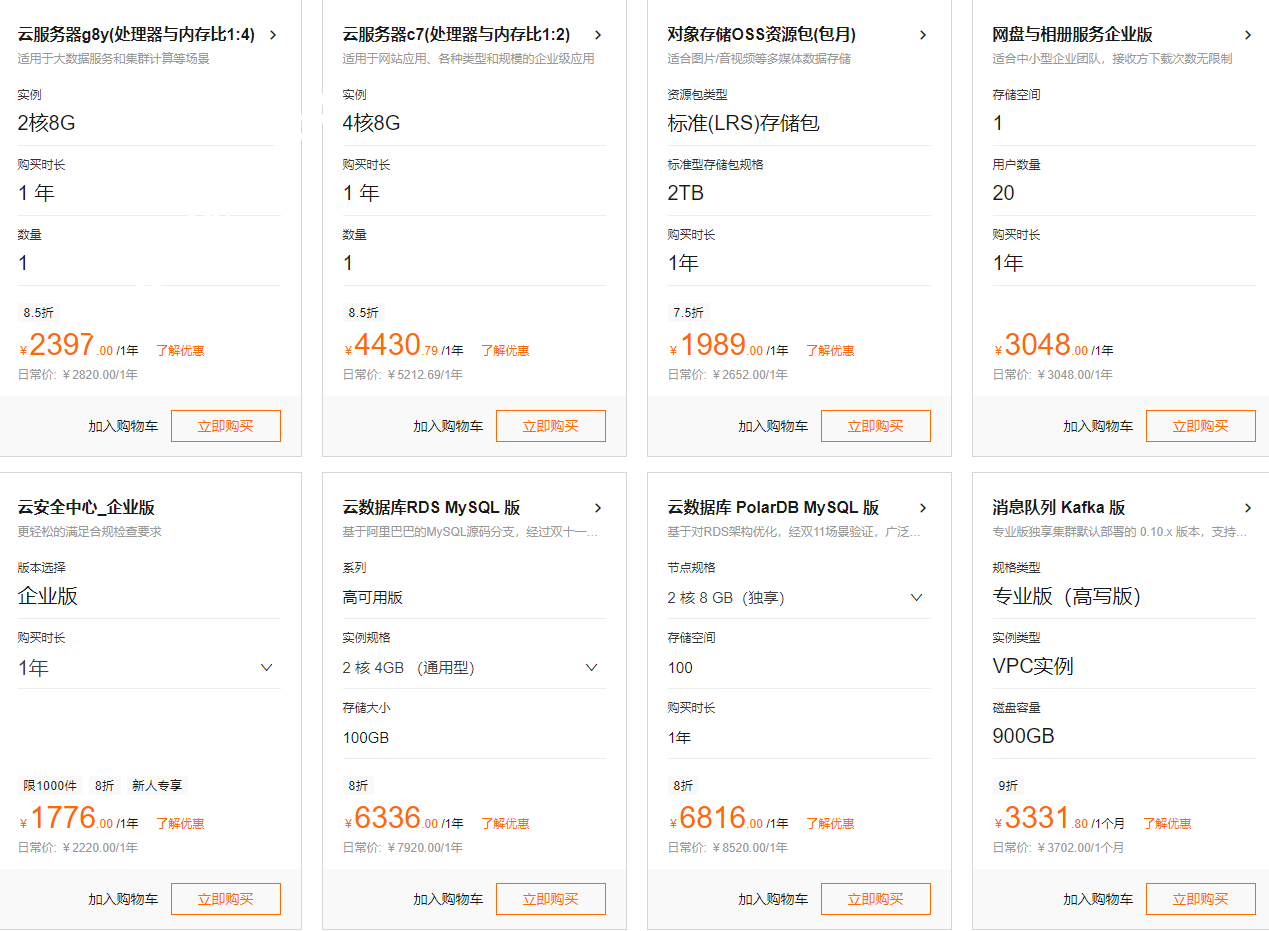
Task: Add PolarDB MySQL 版 to cart
Action: [773, 899]
